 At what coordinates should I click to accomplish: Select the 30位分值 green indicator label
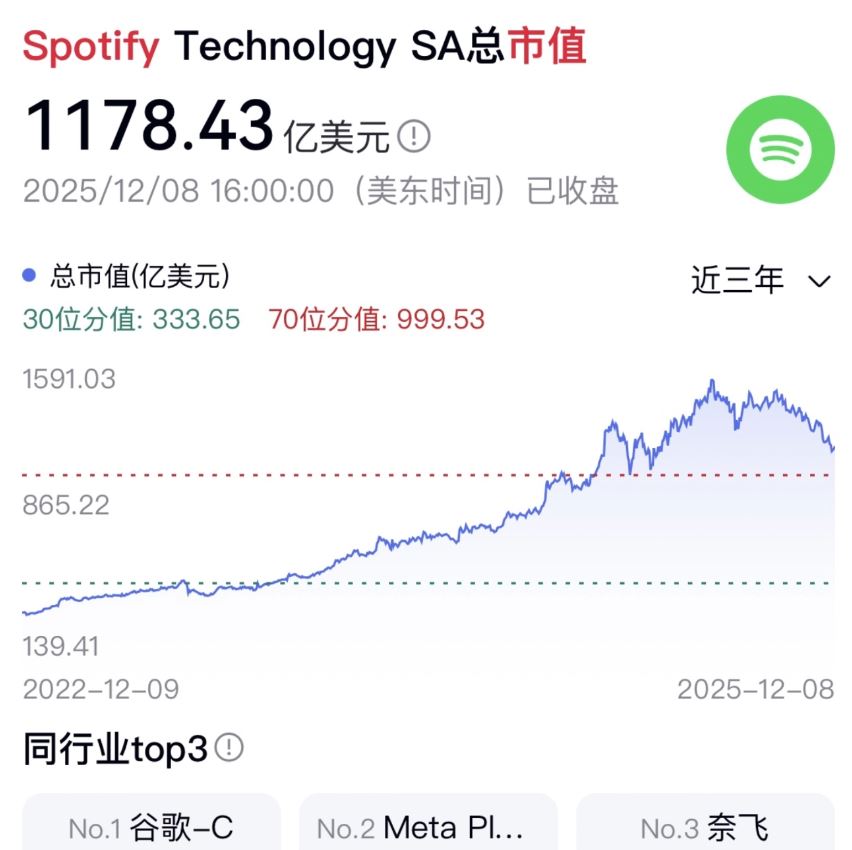point(131,319)
